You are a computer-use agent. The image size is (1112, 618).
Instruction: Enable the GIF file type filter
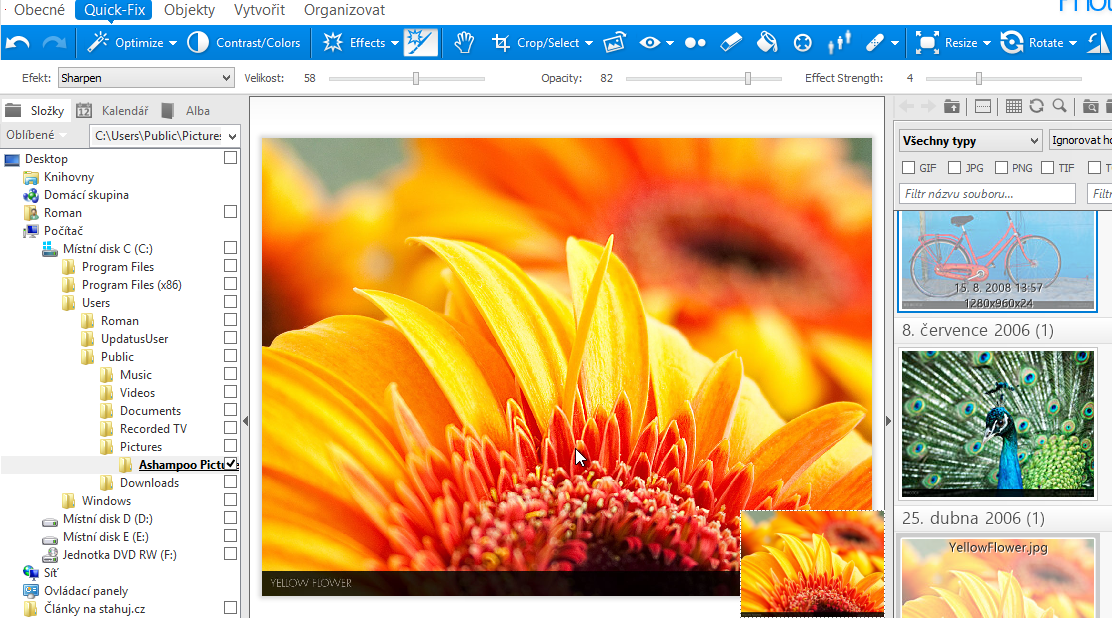908,167
